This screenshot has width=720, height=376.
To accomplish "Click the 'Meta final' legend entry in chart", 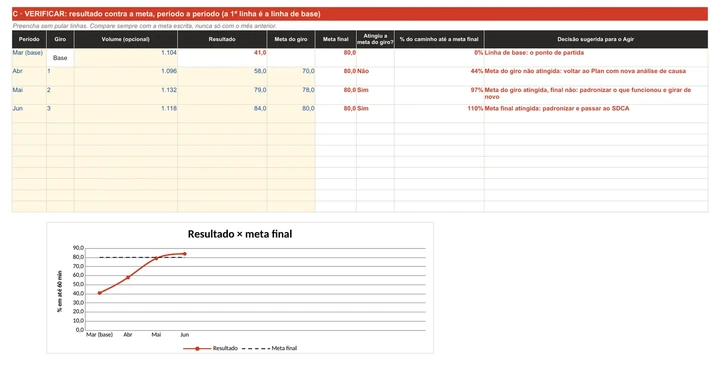I will coord(270,348).
